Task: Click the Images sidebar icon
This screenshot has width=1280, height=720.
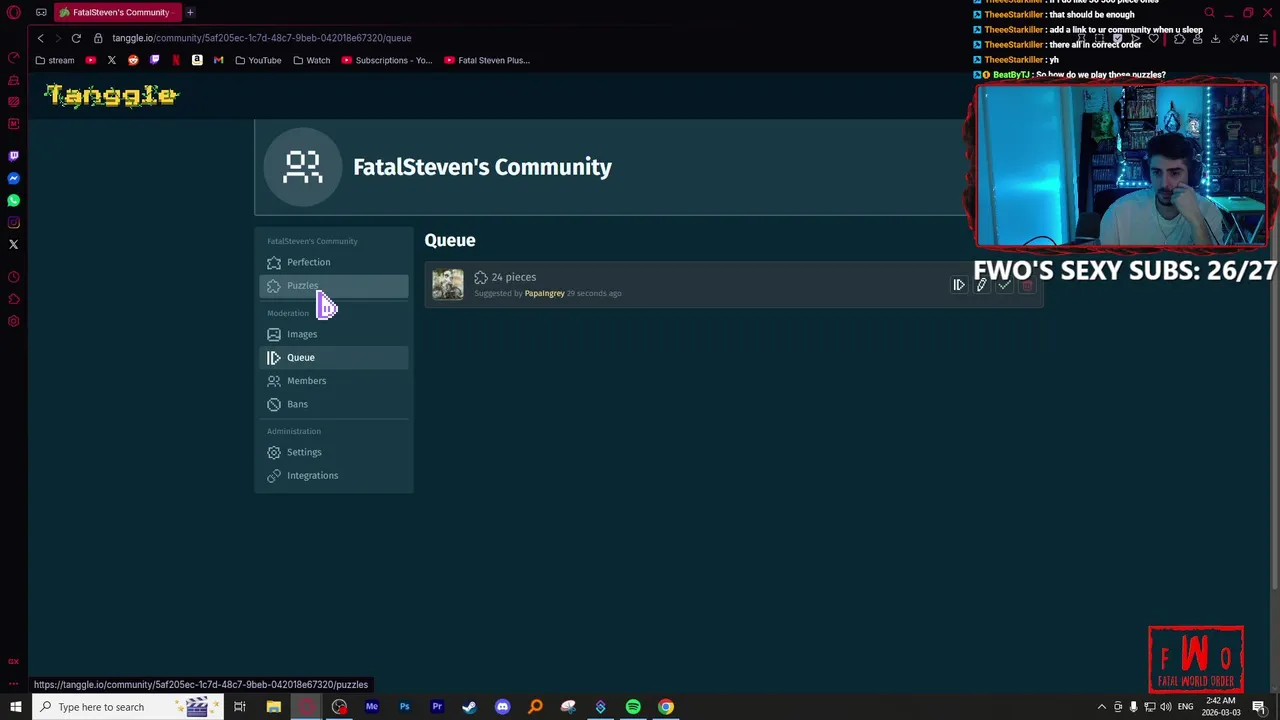Action: coord(274,334)
